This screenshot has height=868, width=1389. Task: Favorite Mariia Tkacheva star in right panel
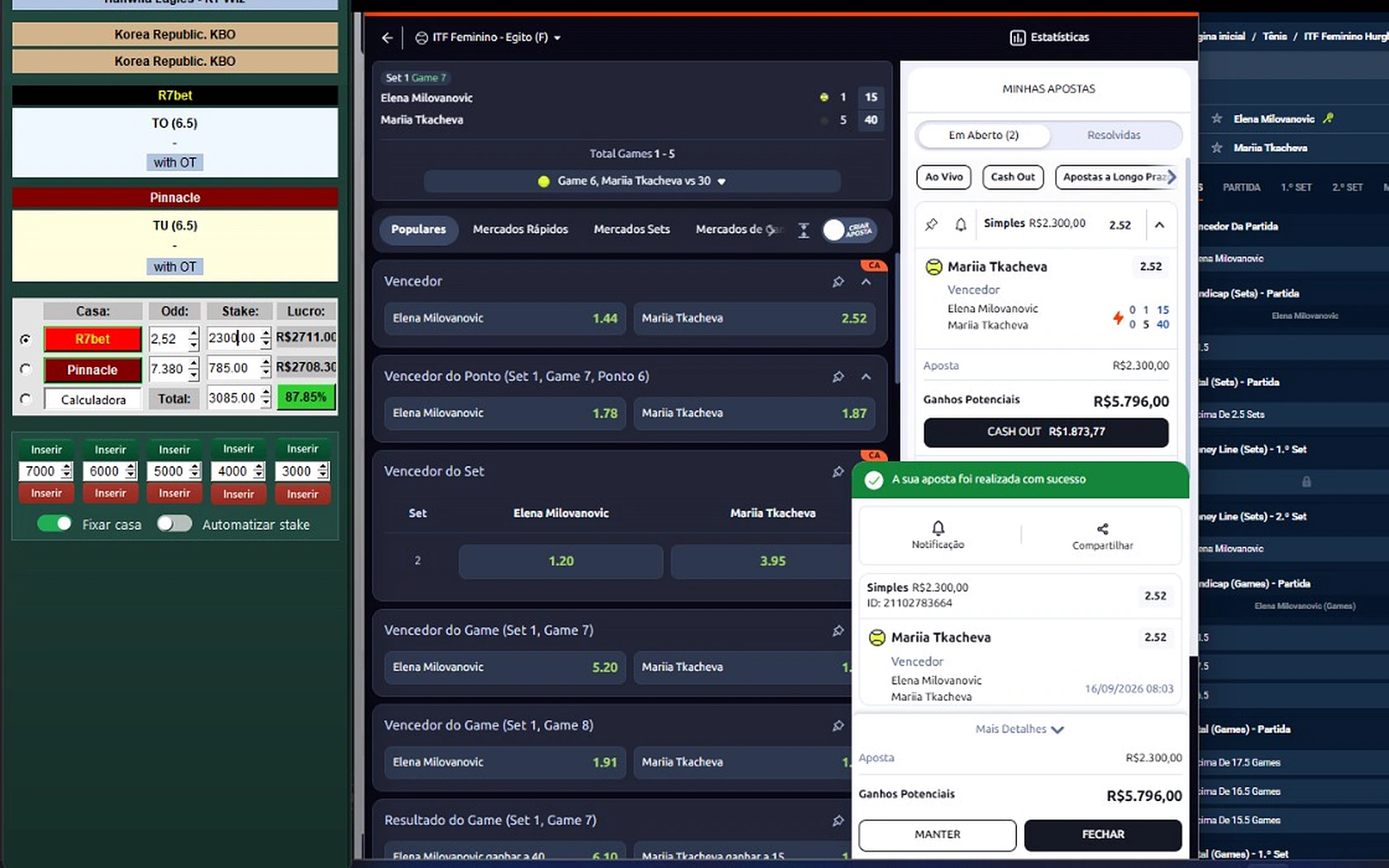pos(1217,148)
